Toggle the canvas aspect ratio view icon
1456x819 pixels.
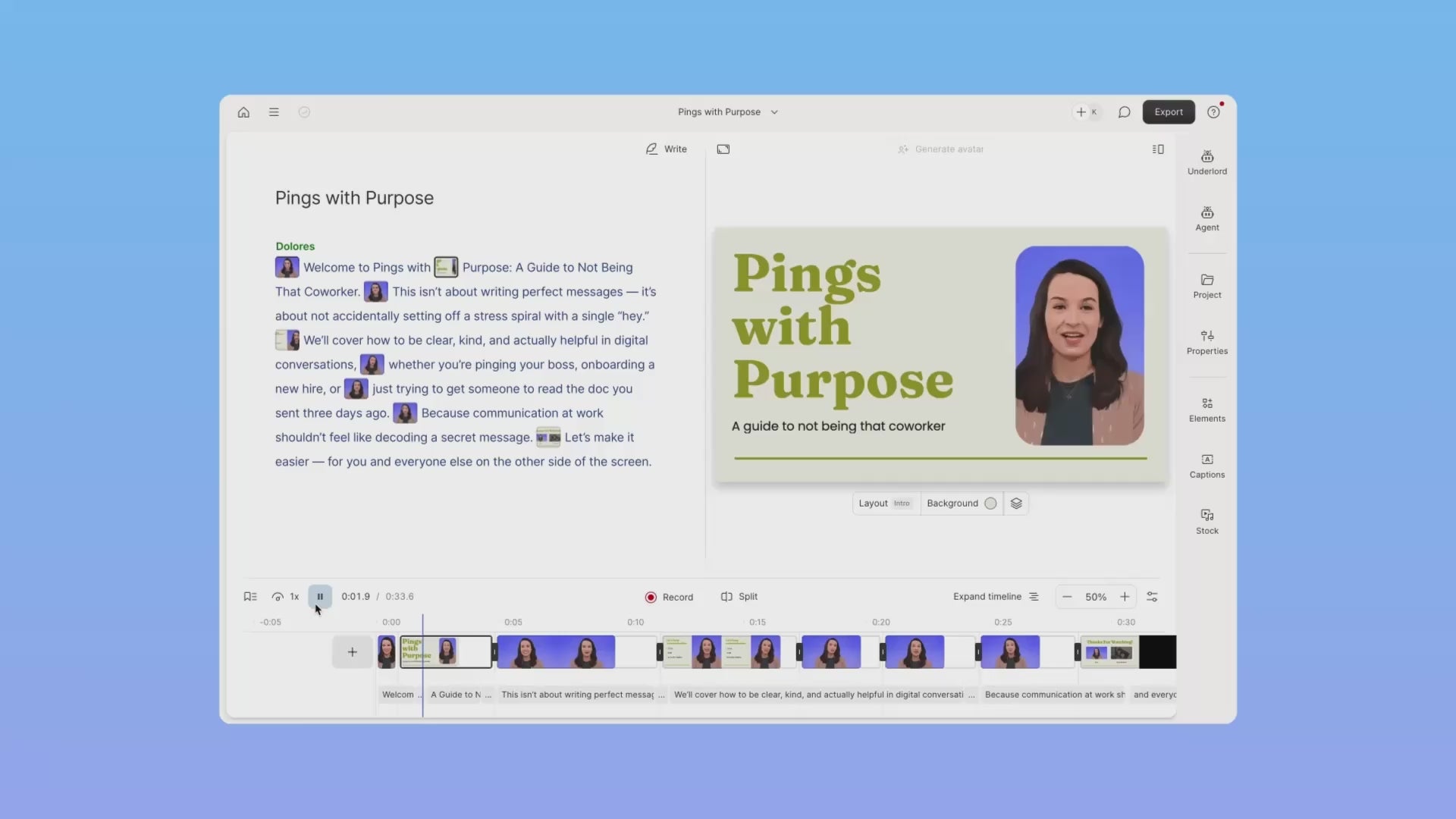[723, 149]
